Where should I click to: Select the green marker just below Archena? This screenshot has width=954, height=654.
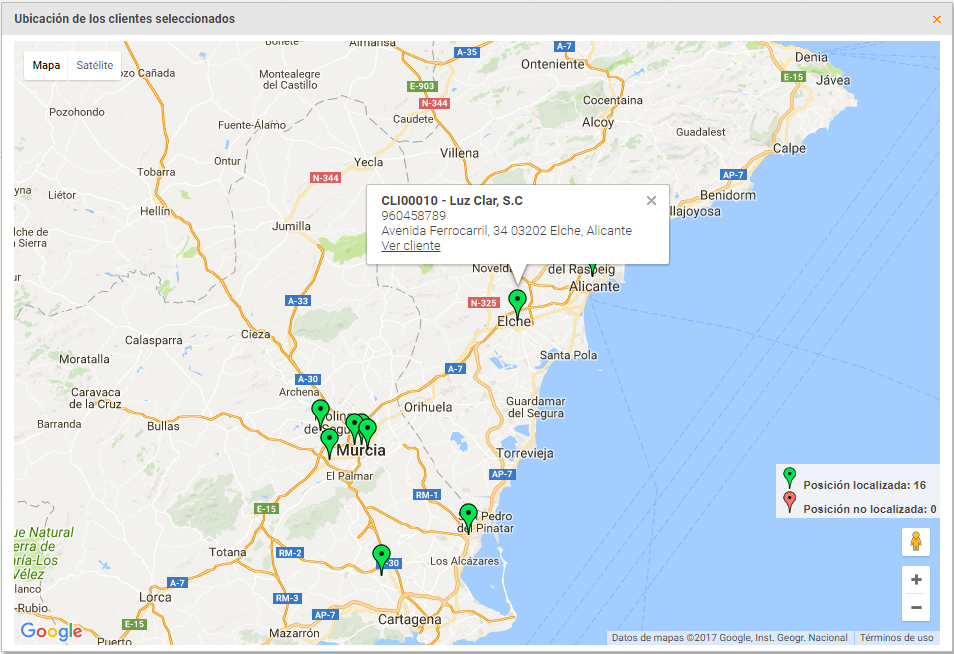320,410
